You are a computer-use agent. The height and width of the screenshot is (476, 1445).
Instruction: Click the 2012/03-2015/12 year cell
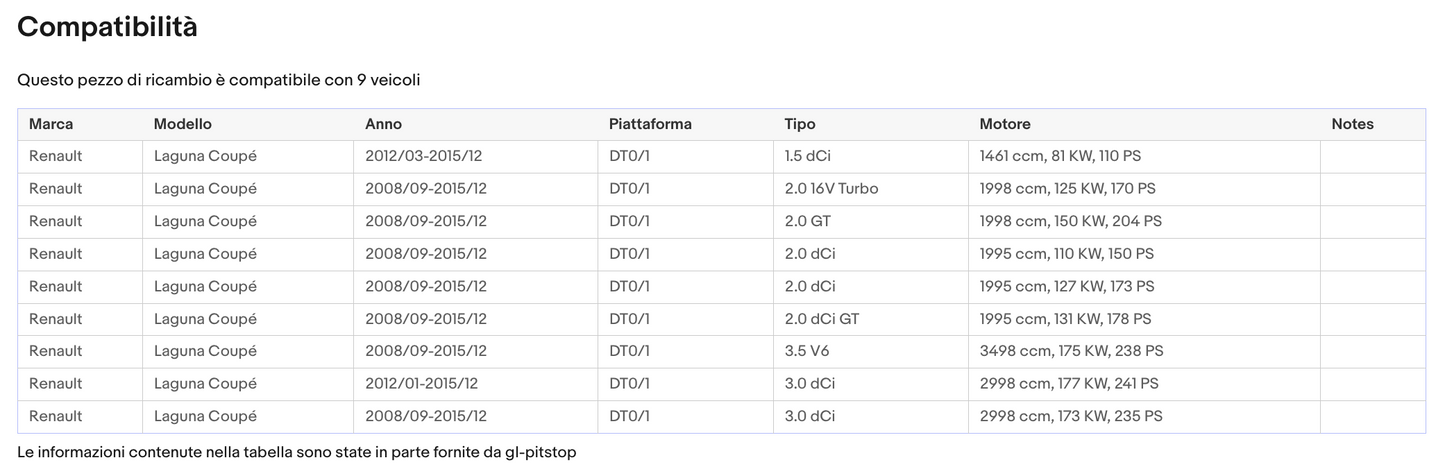pos(426,156)
